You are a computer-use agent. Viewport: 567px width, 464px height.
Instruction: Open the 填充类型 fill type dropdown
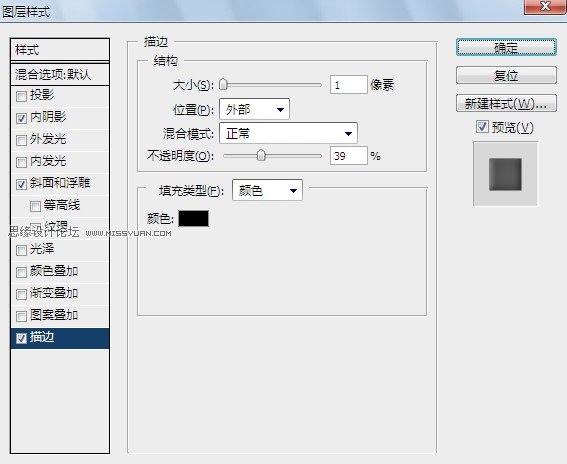point(267,190)
